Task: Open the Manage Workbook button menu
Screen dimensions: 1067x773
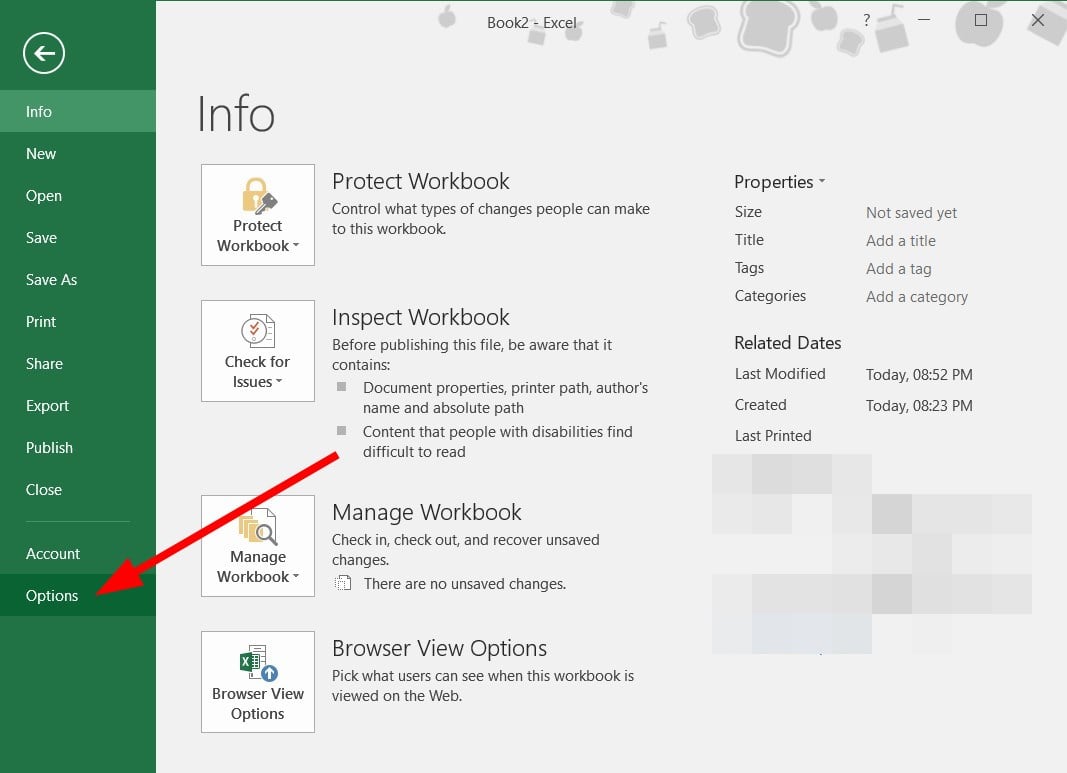Action: point(258,546)
